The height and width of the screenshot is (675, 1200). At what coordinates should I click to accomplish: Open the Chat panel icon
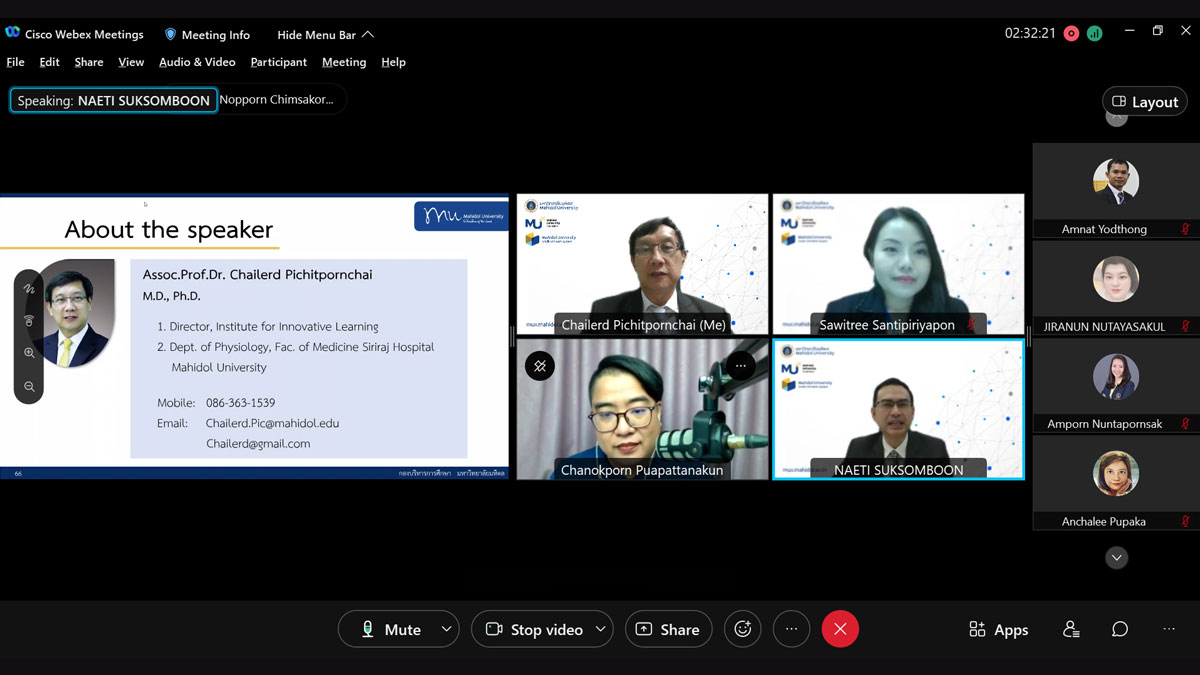click(x=1120, y=629)
